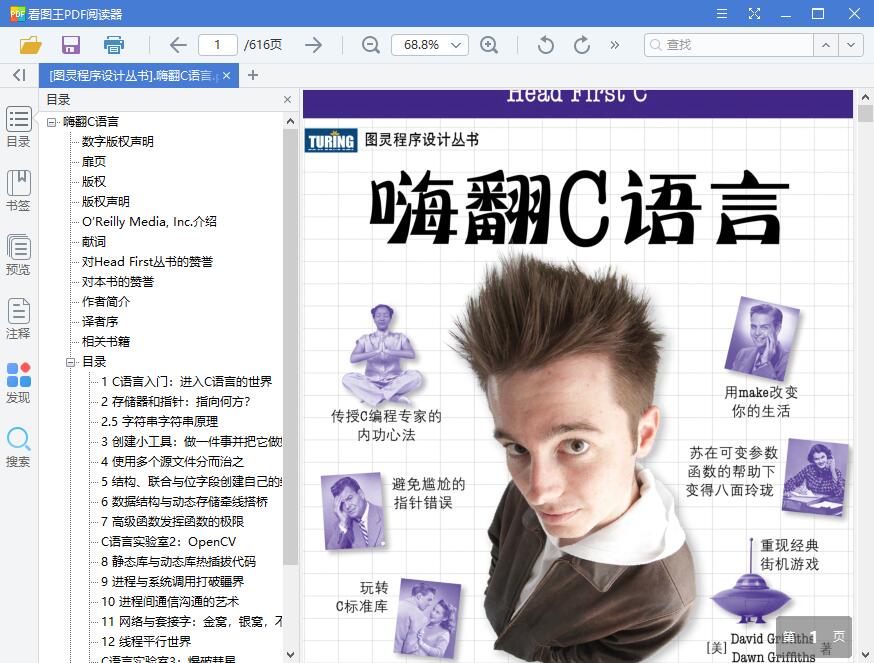The width and height of the screenshot is (874, 663).
Task: Click outline panel scrollbar up arrow
Action: point(290,120)
